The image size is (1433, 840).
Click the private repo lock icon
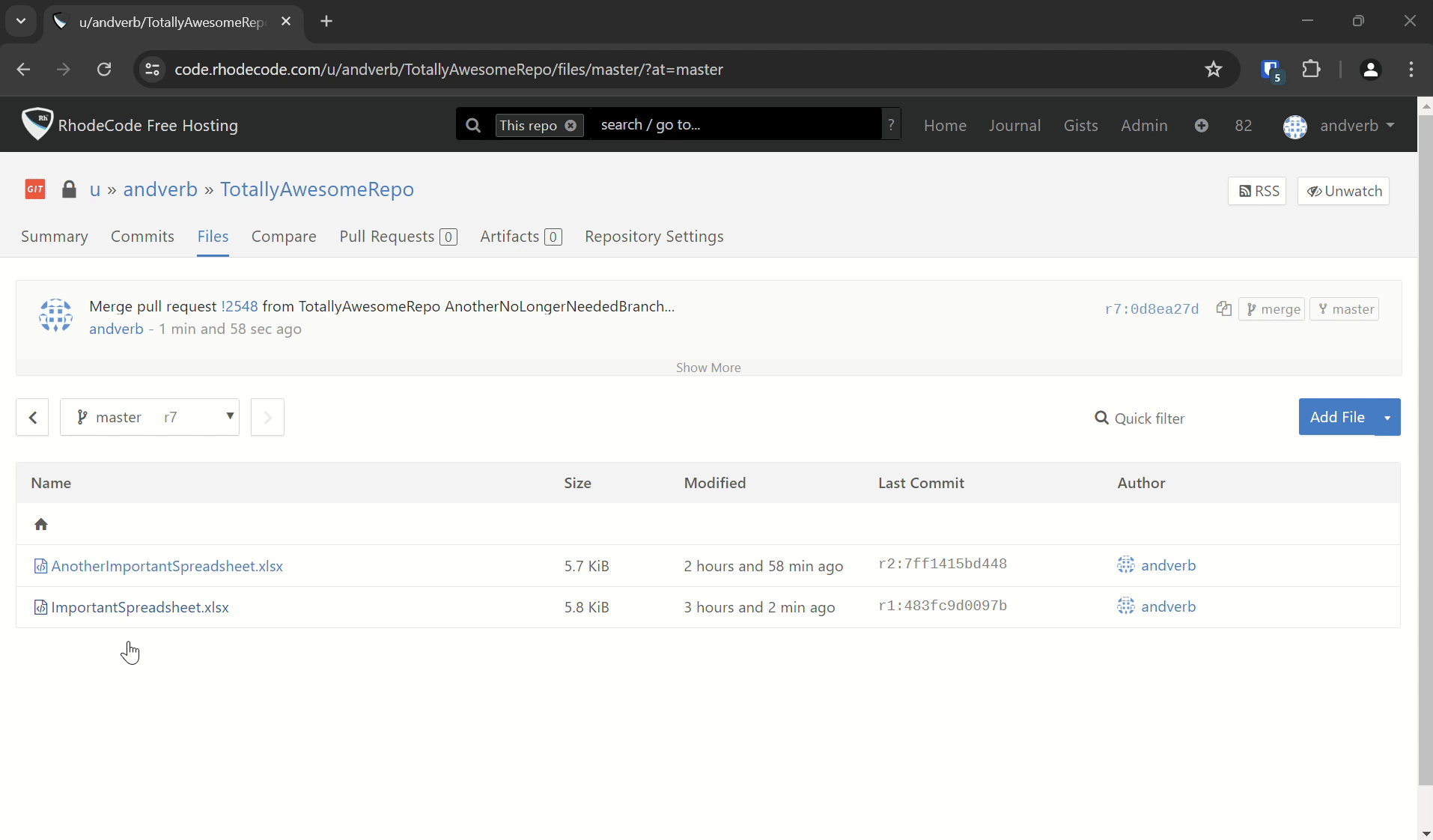pyautogui.click(x=69, y=189)
